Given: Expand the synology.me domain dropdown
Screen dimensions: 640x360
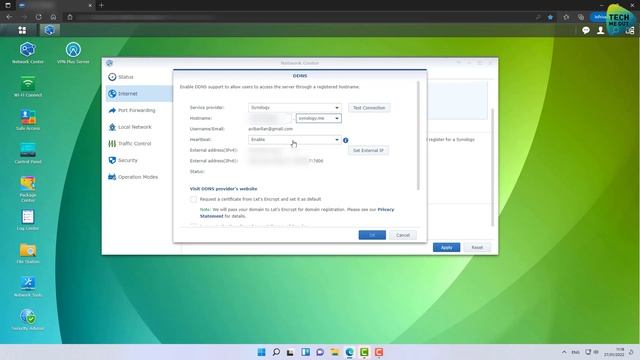Looking at the screenshot, I should pyautogui.click(x=318, y=118).
